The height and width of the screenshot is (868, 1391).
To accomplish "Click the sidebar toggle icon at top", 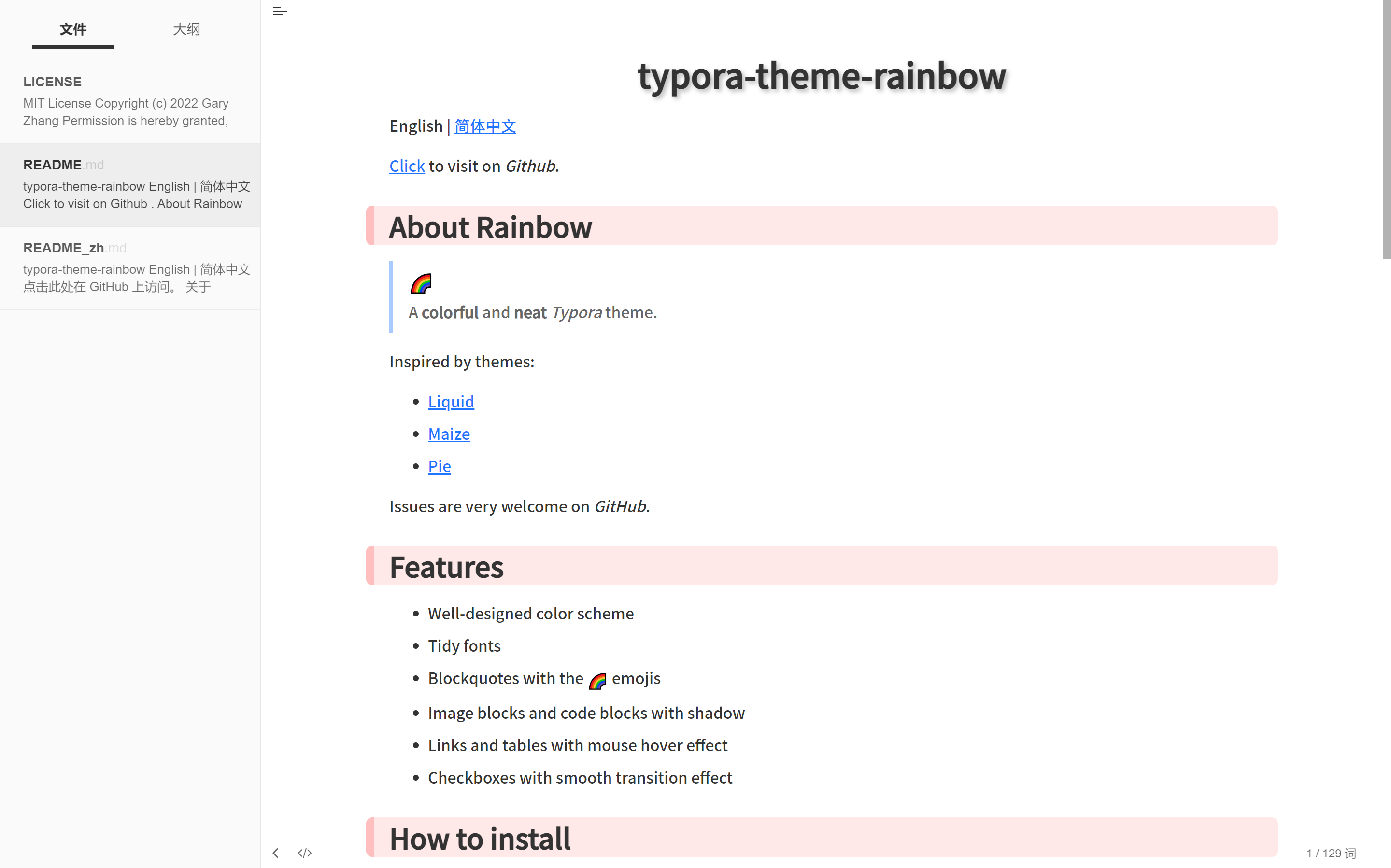I will click(x=280, y=11).
